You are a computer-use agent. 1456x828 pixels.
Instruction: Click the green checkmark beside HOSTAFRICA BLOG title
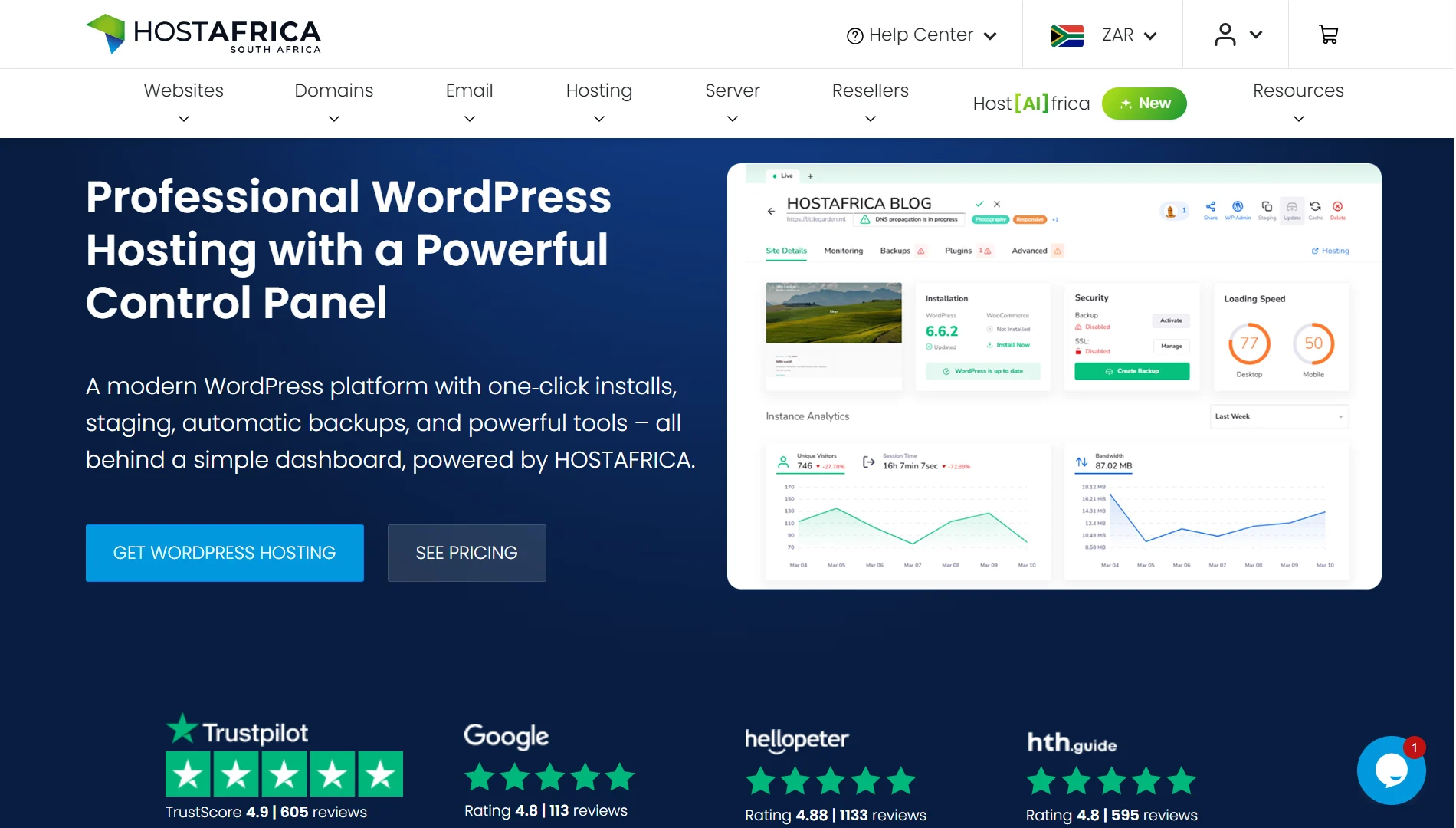[x=979, y=204]
